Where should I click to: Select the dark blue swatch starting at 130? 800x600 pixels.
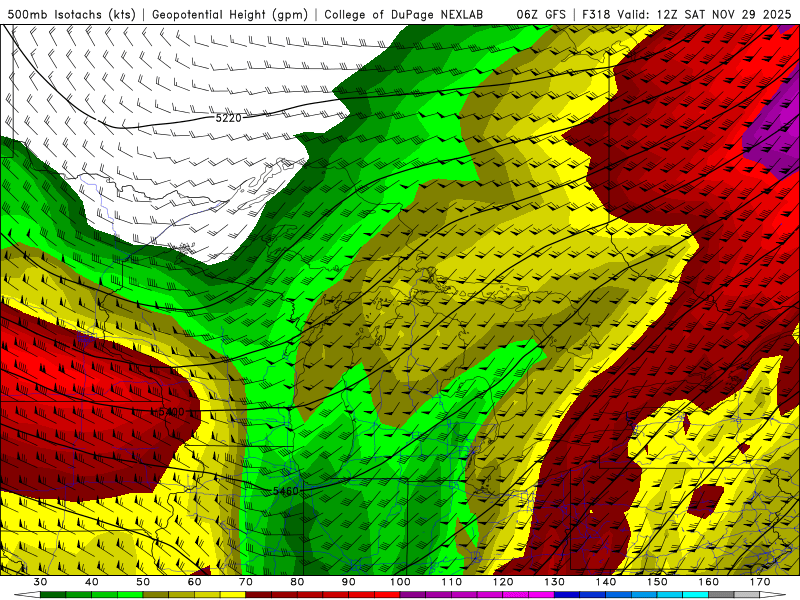567,595
